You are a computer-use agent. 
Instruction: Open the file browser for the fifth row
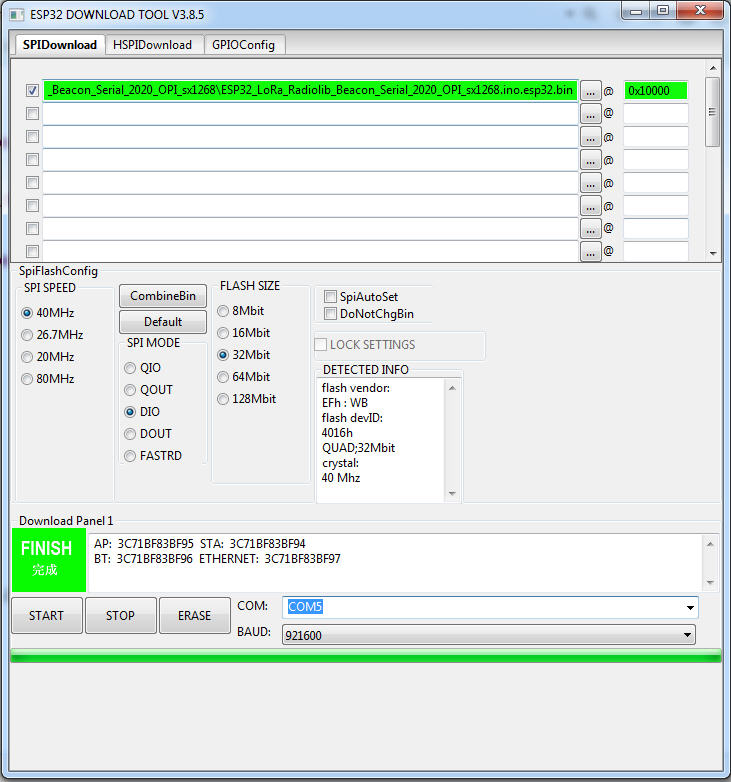[x=590, y=183]
